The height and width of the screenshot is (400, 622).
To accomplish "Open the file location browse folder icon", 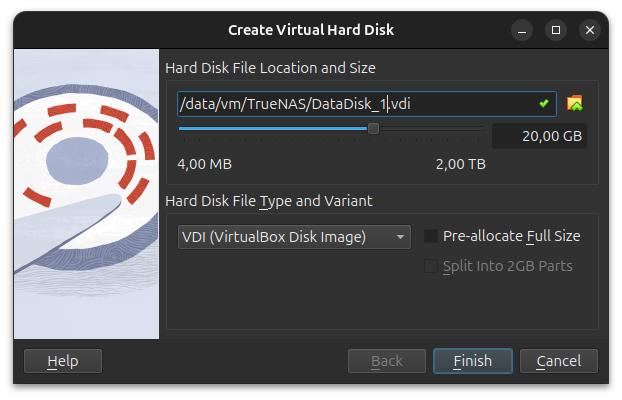I will click(574, 103).
